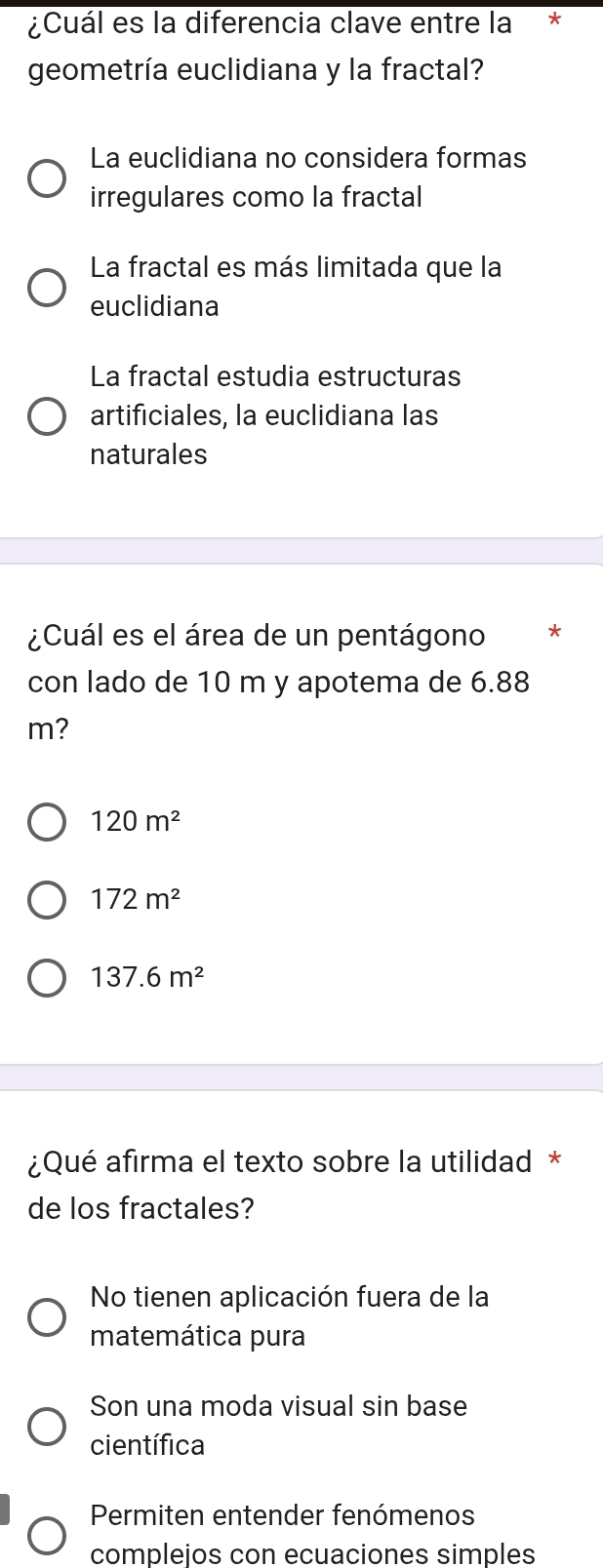Click the 120 m² label text
The height and width of the screenshot is (1568, 603).
[136, 821]
